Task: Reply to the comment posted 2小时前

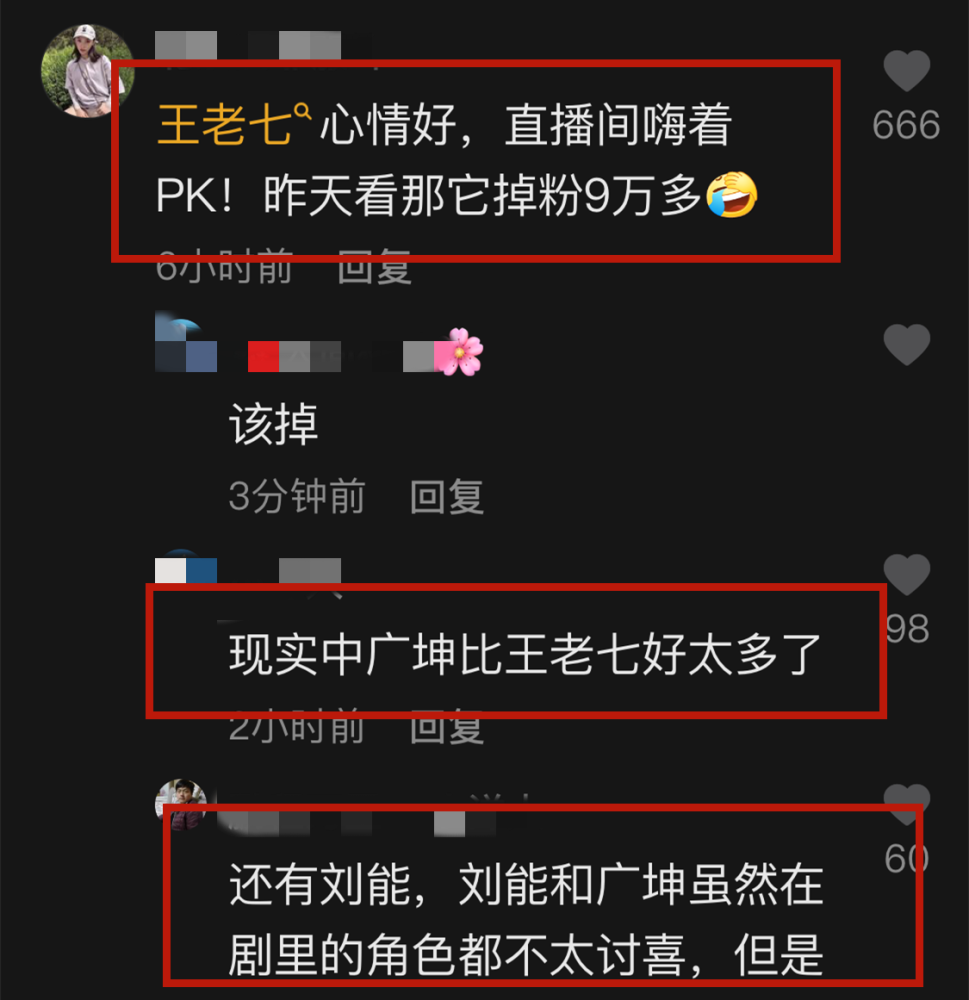Action: point(447,726)
